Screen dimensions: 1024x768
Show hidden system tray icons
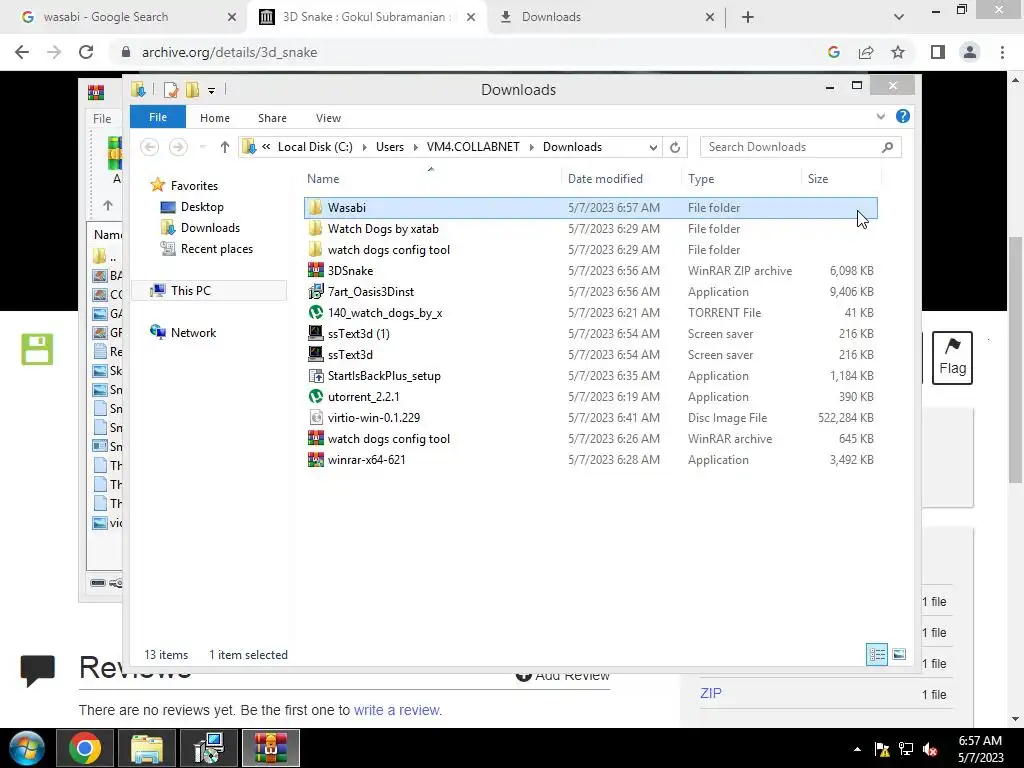pyautogui.click(x=857, y=749)
